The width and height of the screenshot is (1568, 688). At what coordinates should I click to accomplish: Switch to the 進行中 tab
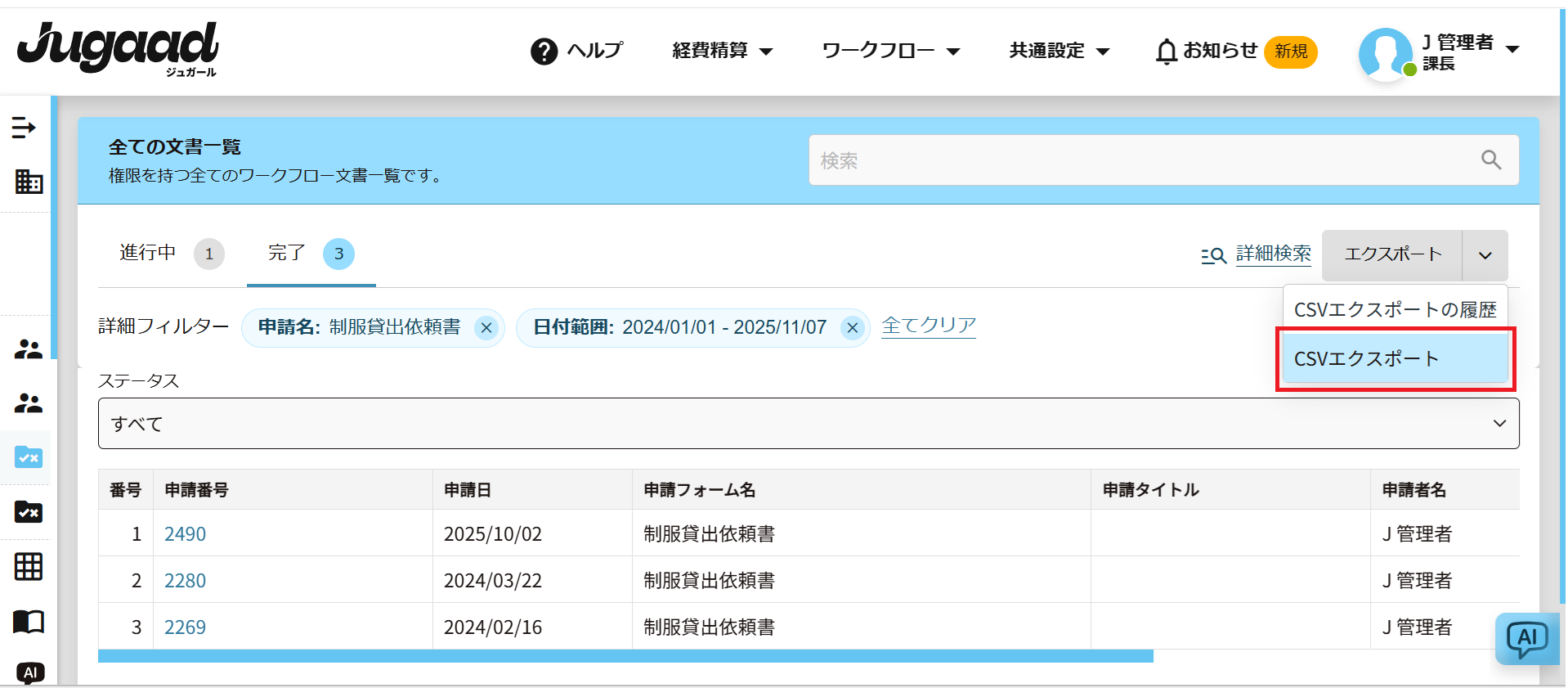148,253
